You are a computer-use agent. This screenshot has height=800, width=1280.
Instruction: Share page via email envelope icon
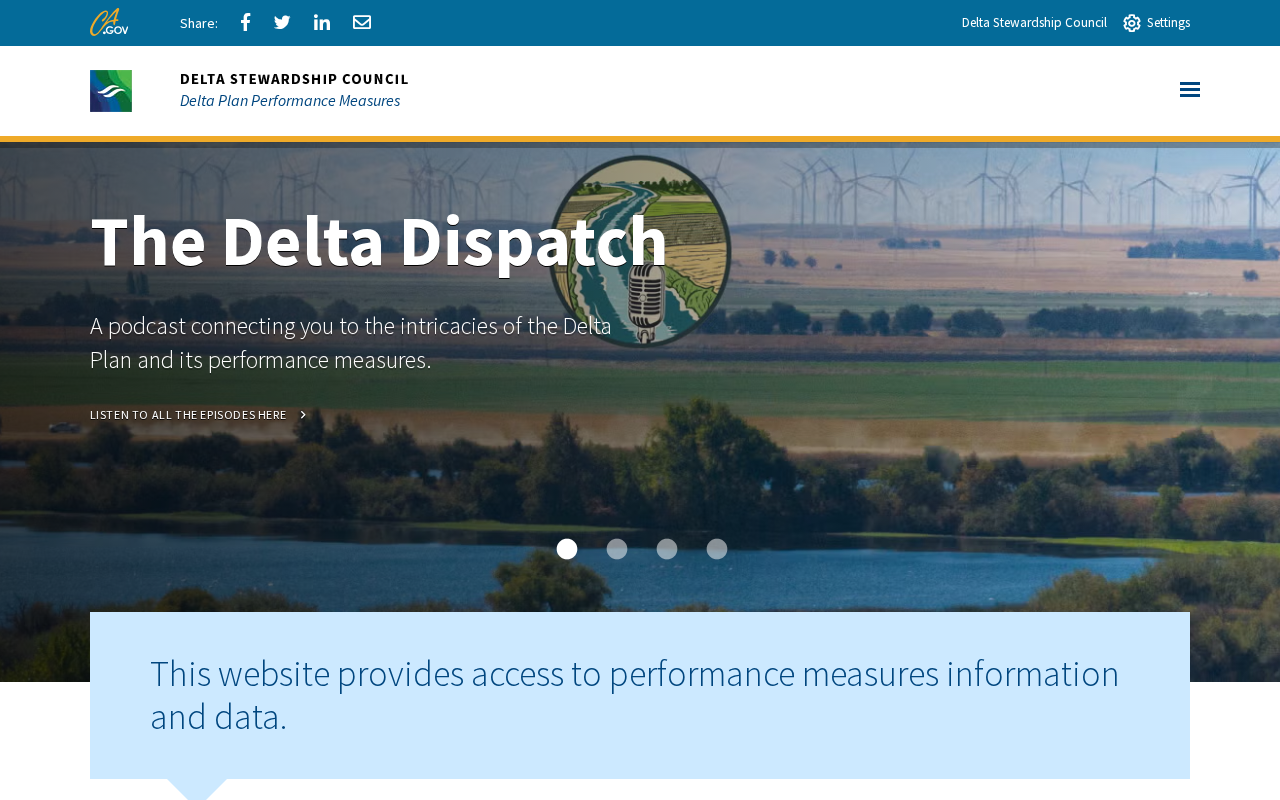click(362, 22)
